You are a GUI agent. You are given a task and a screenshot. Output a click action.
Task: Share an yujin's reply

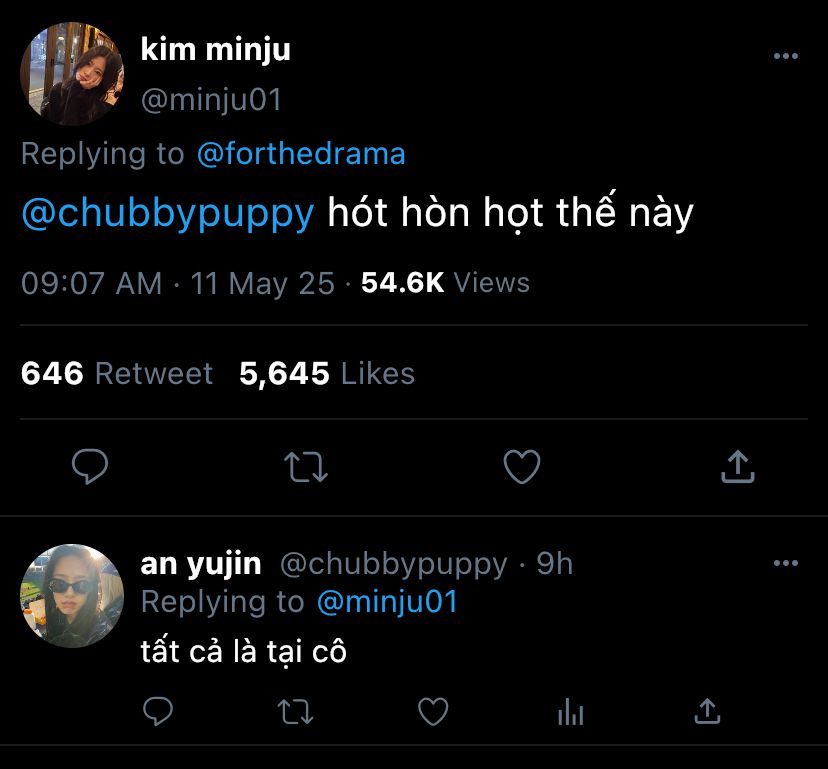click(707, 711)
